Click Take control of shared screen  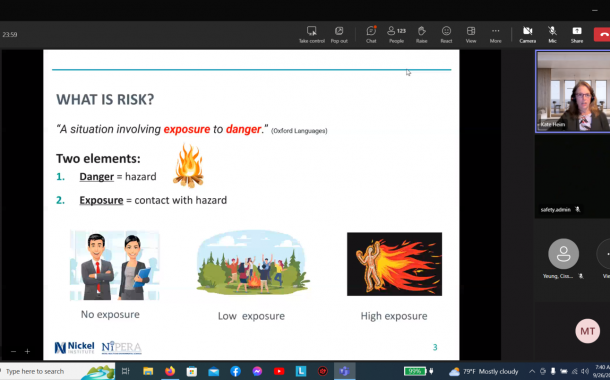(312, 34)
